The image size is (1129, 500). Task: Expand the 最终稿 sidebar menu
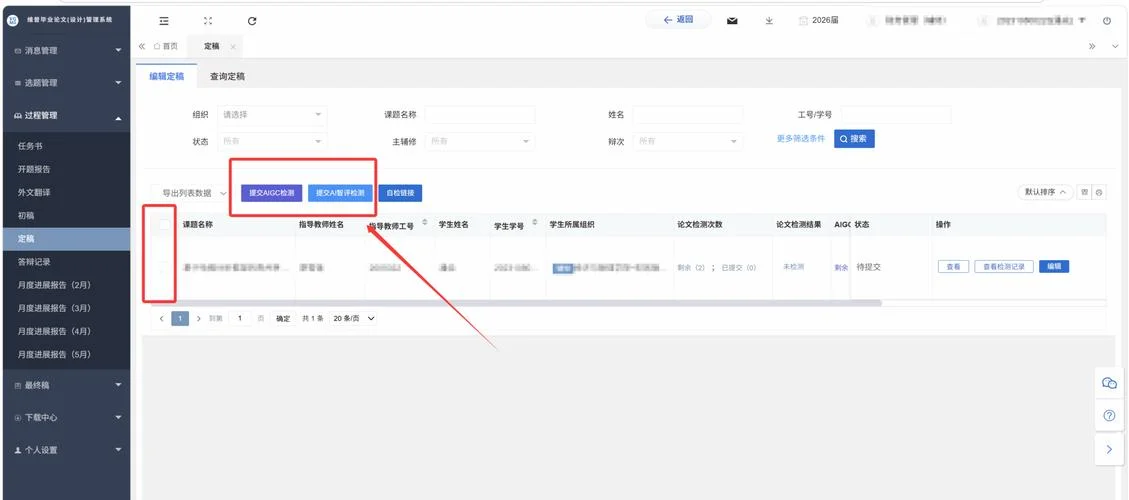tap(66, 385)
